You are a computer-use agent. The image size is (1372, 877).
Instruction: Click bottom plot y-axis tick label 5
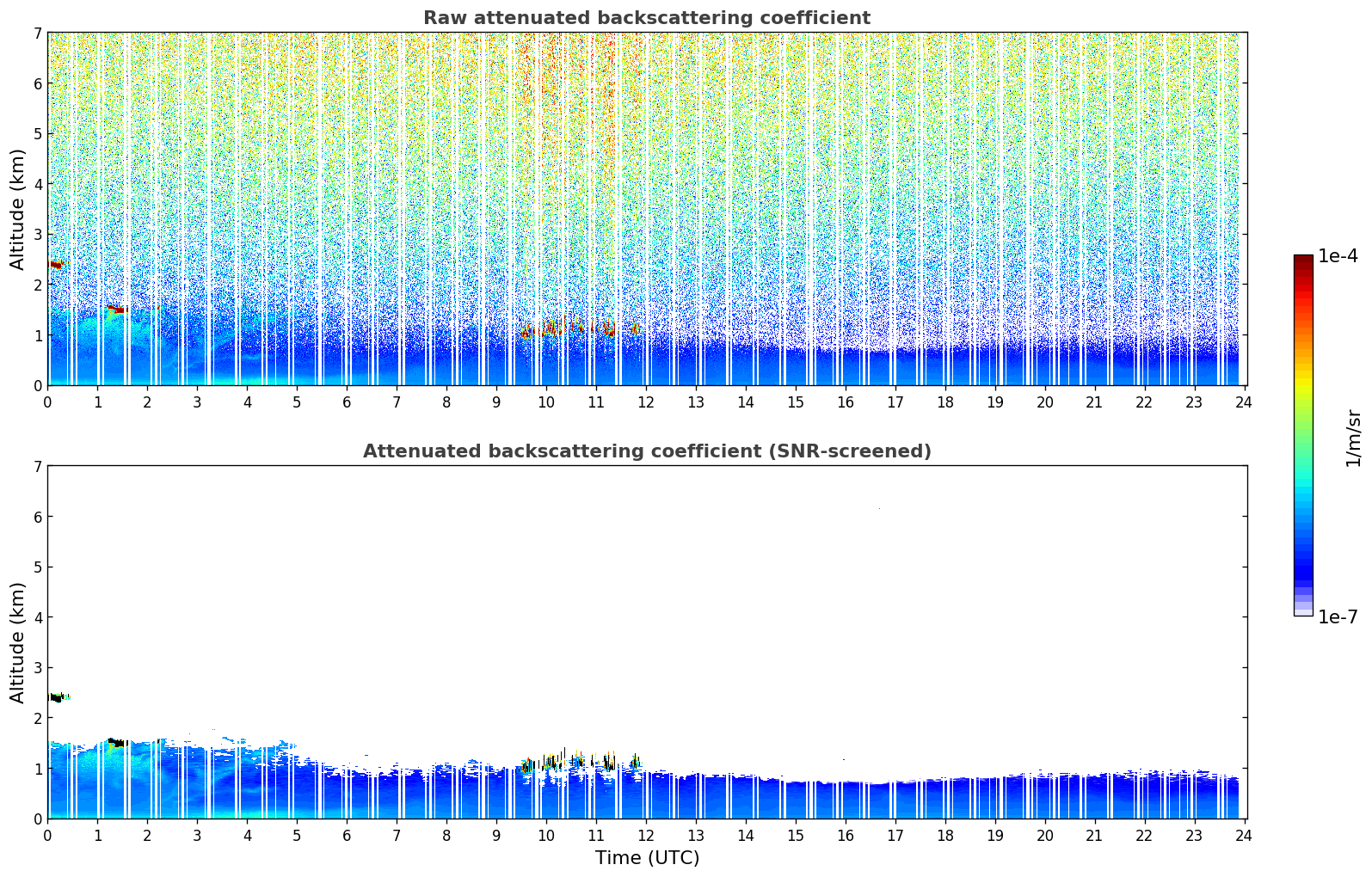[x=37, y=567]
